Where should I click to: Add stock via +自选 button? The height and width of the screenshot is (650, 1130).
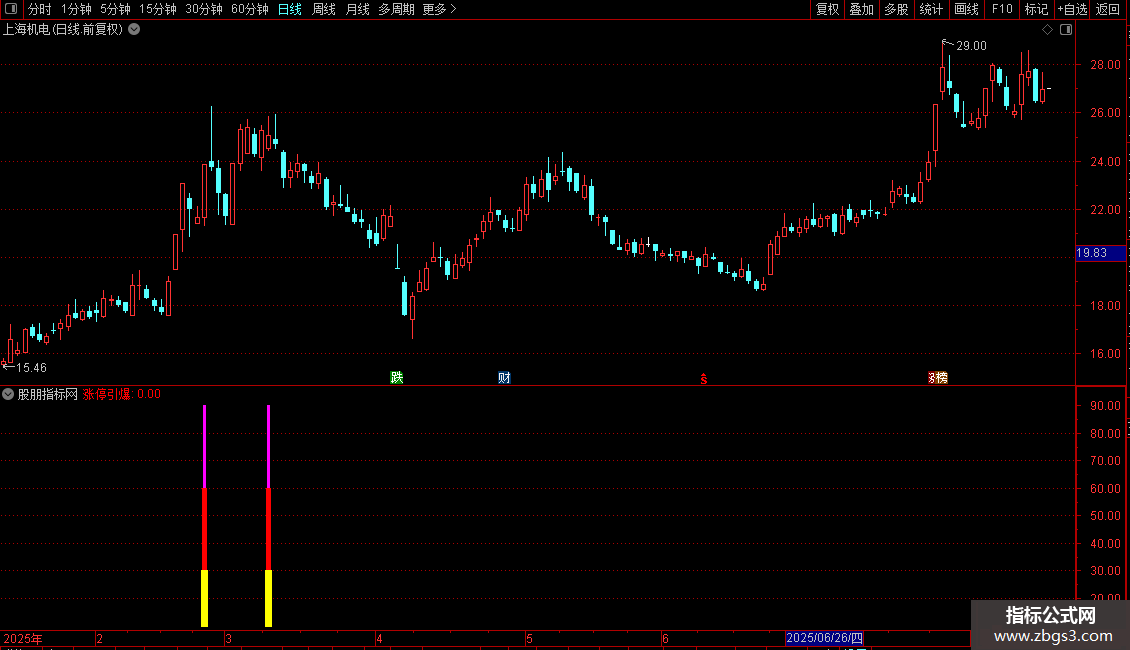[1072, 9]
